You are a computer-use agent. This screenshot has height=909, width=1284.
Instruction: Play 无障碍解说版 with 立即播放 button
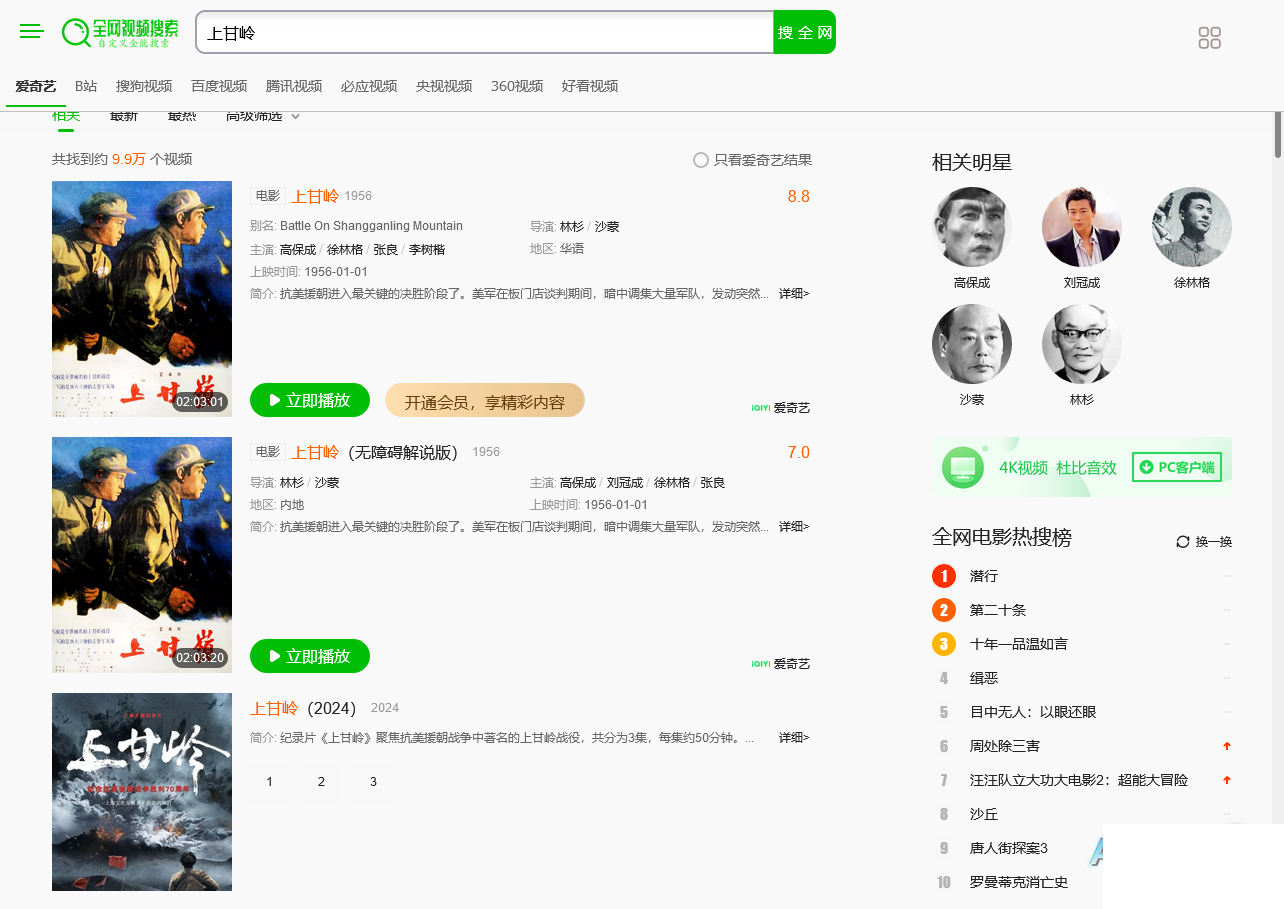(x=310, y=656)
